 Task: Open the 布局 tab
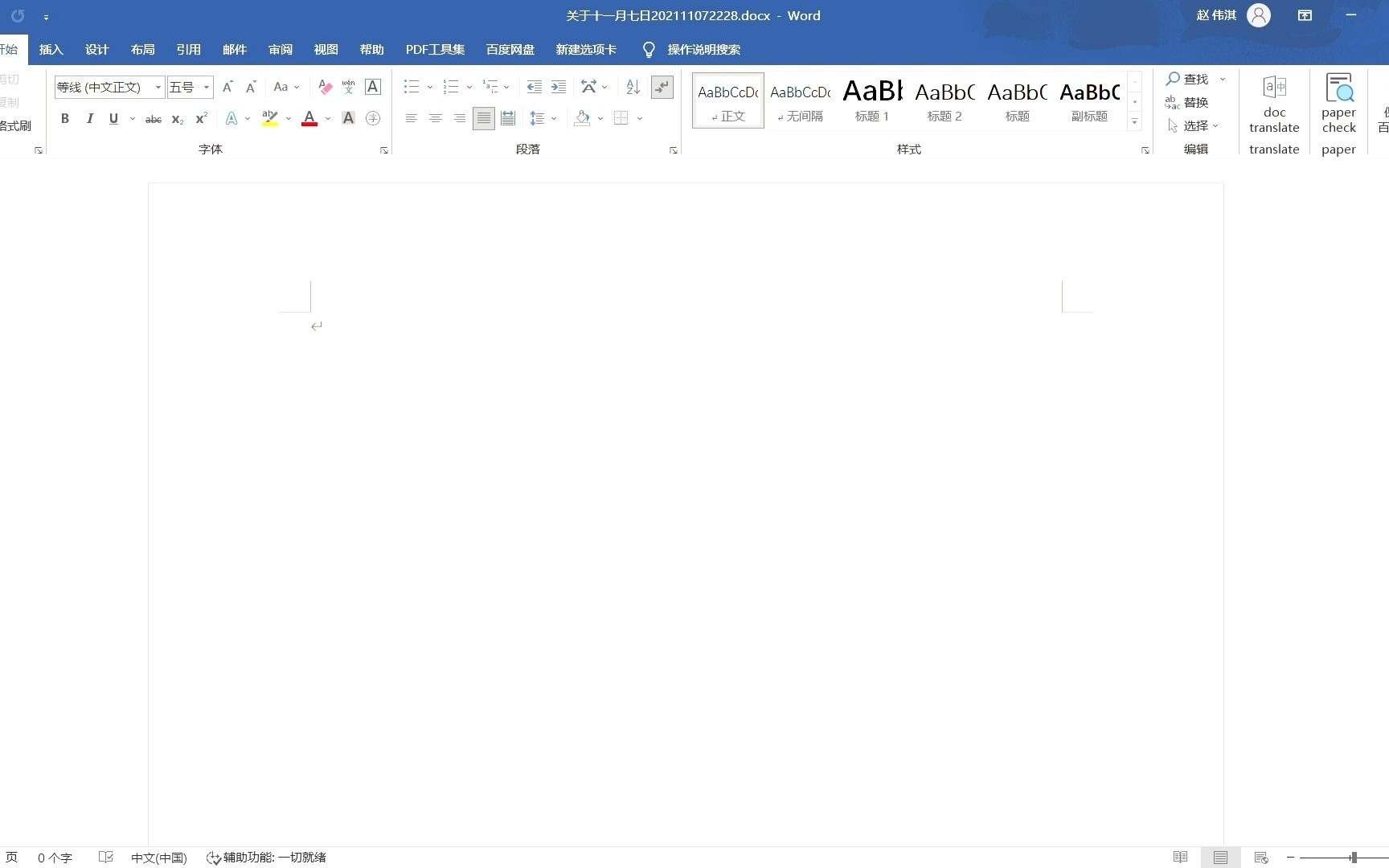(142, 50)
